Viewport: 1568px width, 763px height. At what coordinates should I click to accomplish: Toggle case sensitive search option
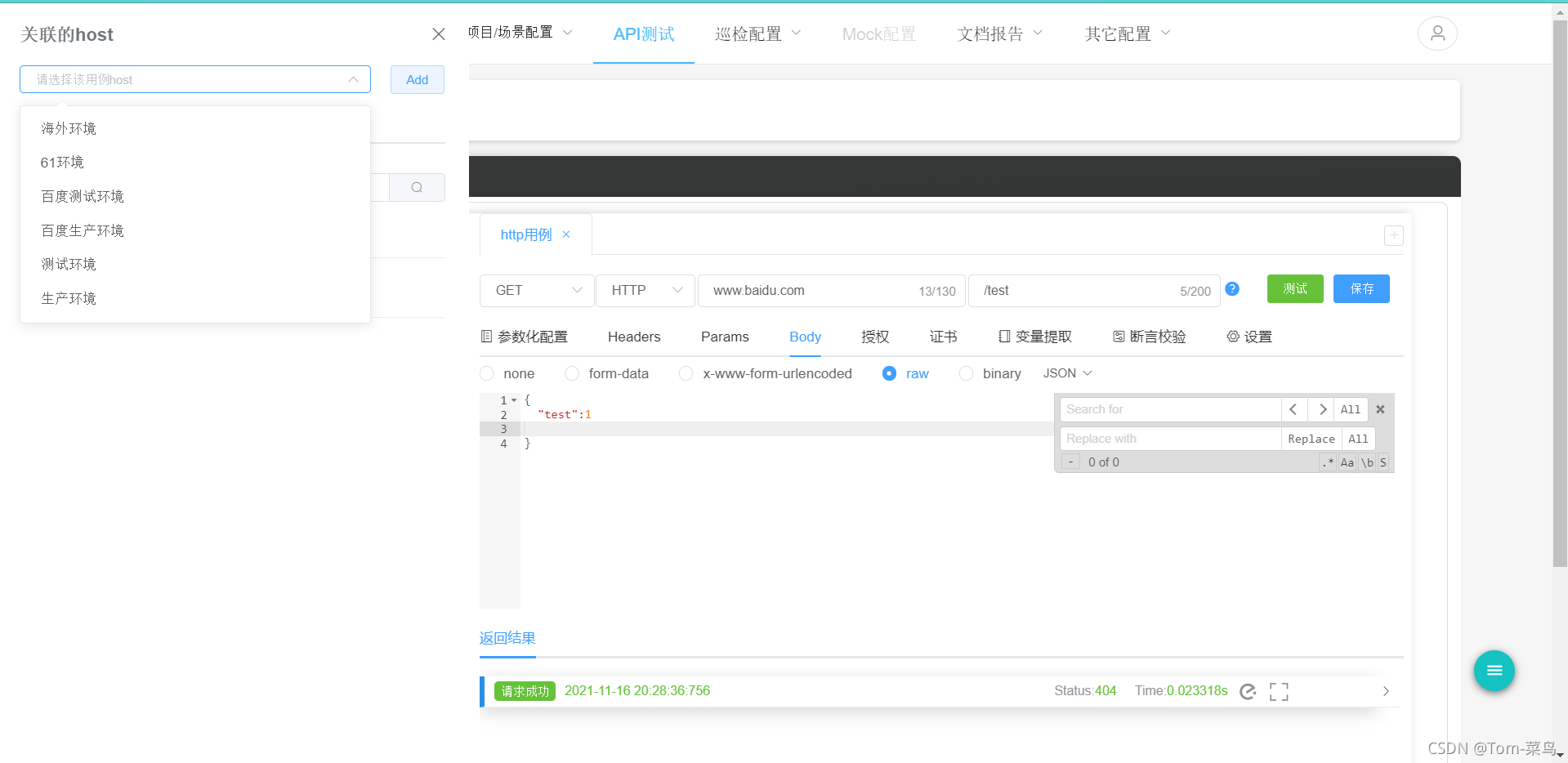(x=1347, y=462)
